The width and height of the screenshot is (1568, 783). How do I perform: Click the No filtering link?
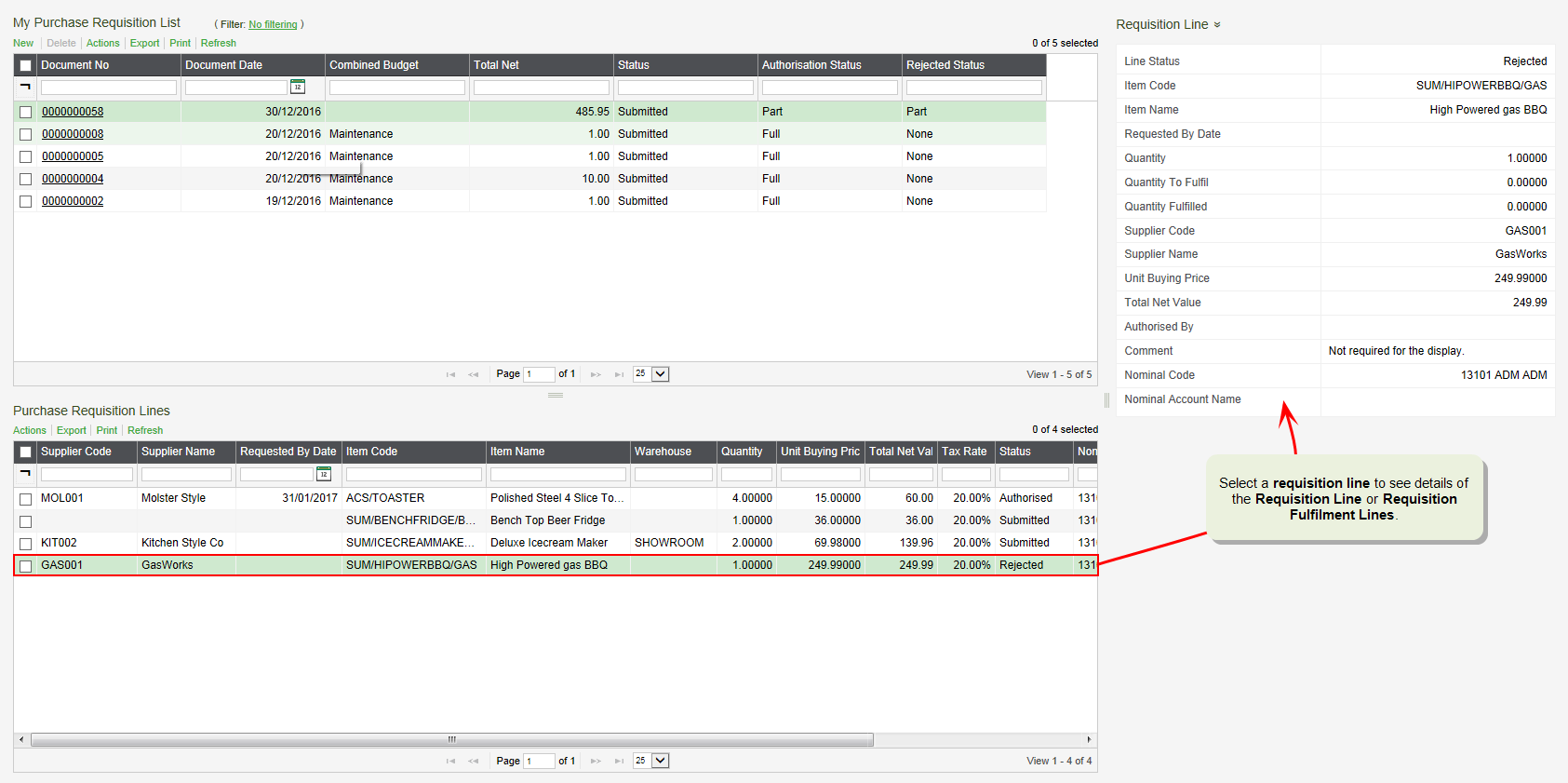(273, 25)
